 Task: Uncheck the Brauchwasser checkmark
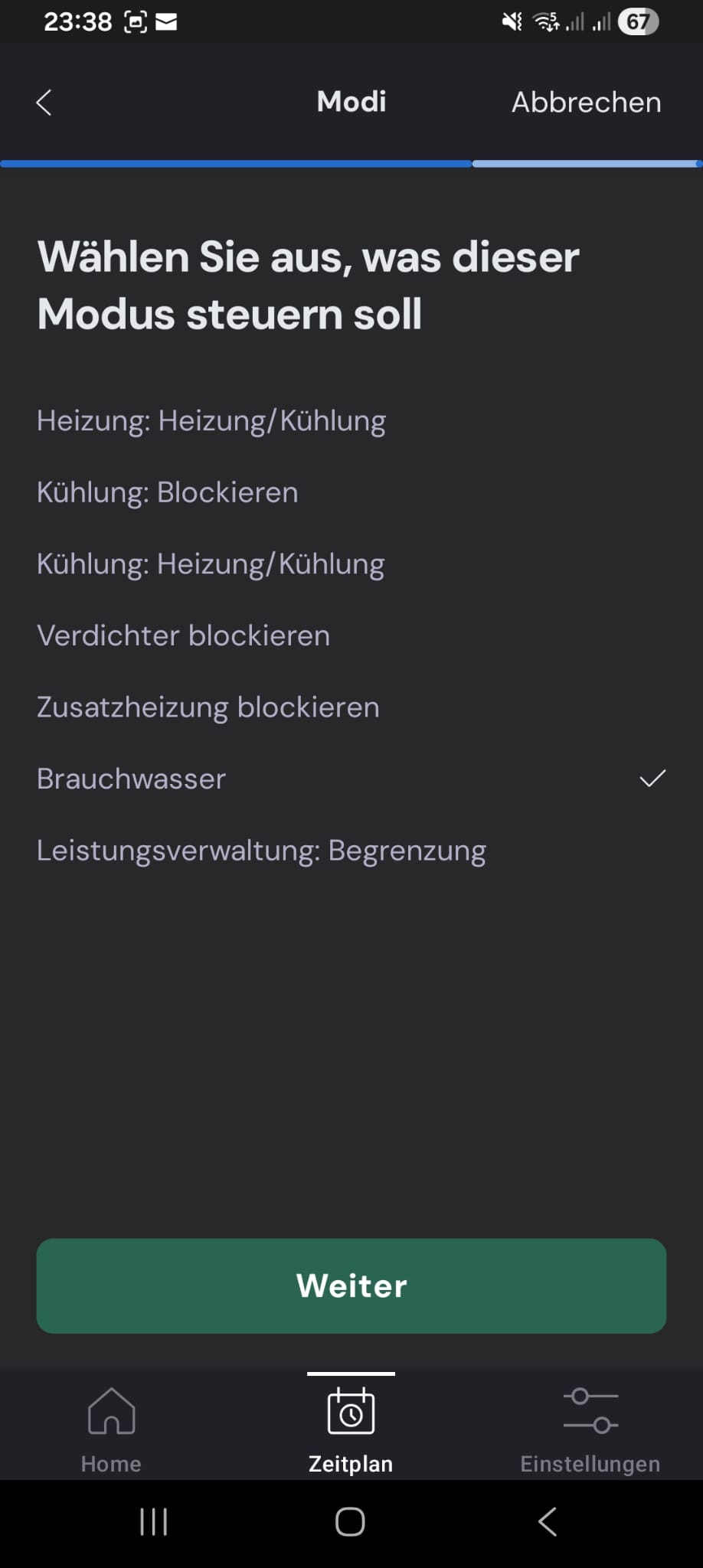(652, 779)
